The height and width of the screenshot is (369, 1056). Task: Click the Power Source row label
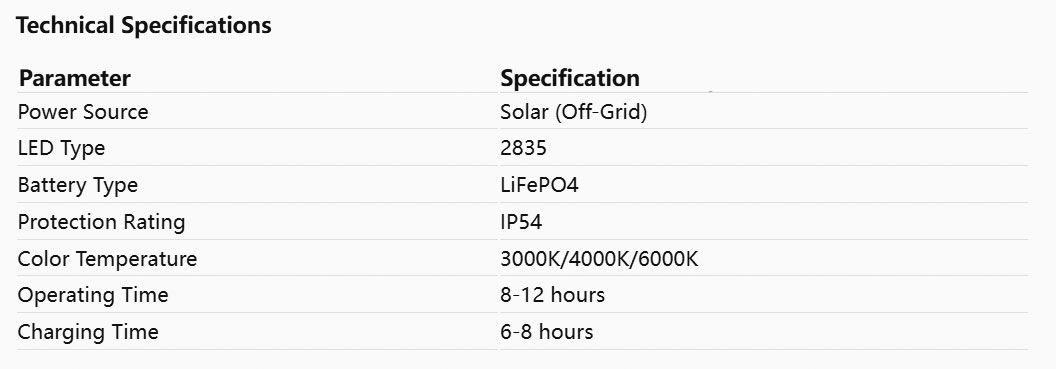tap(83, 112)
